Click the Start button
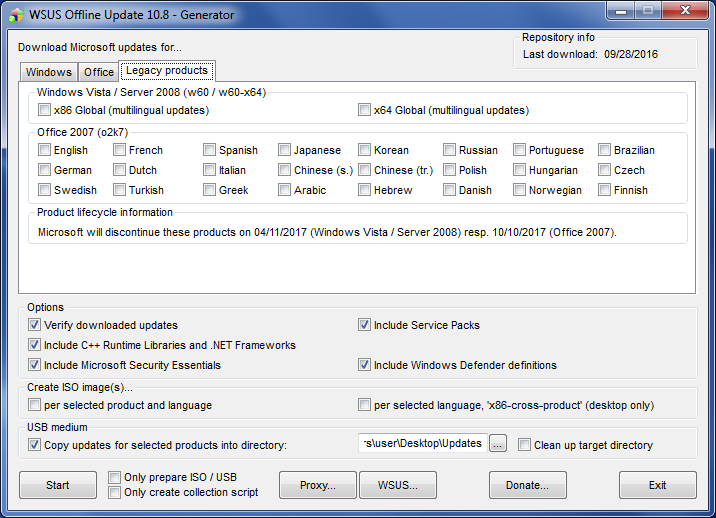 click(58, 485)
